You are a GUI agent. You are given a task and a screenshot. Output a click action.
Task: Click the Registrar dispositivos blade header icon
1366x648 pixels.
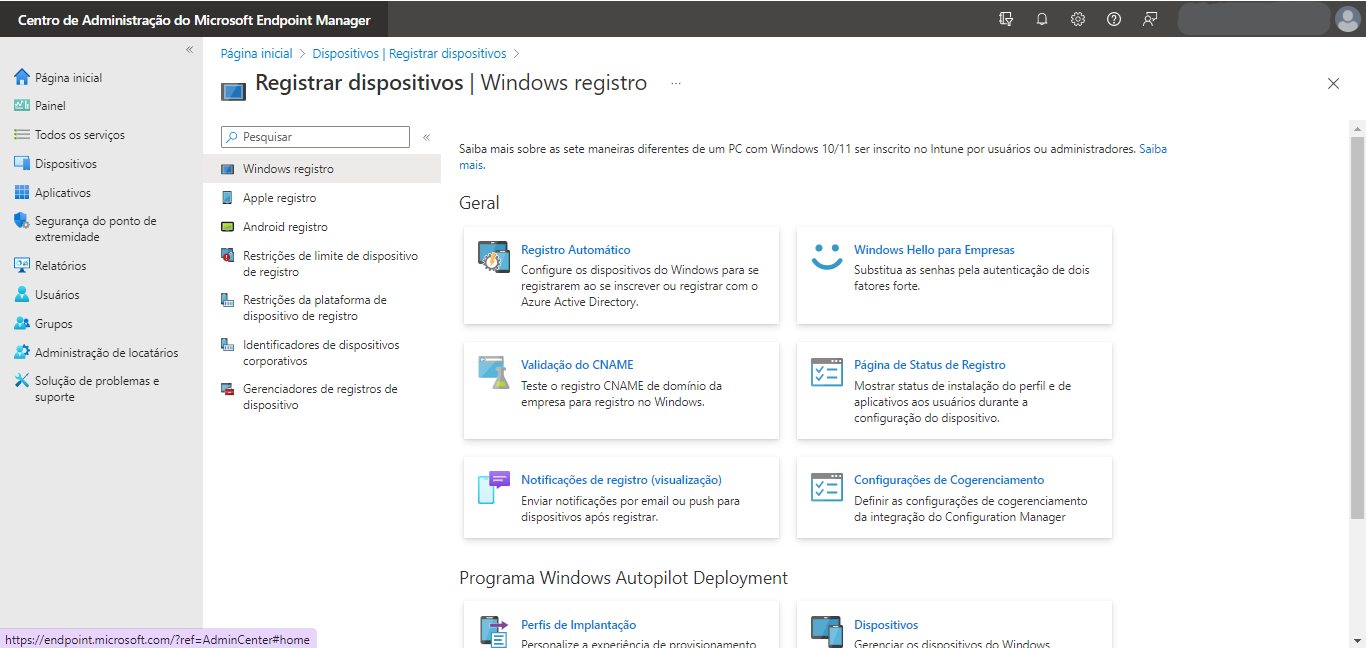coord(233,91)
